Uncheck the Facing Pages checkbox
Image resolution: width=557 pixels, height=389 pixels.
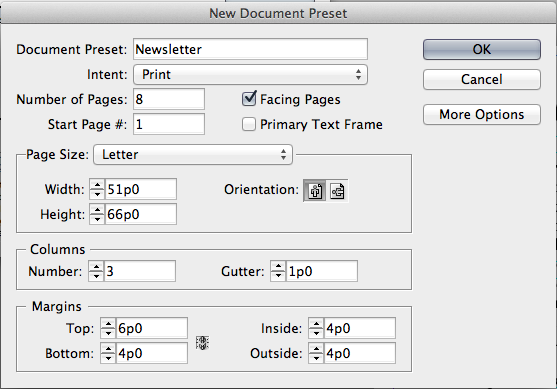tap(249, 99)
